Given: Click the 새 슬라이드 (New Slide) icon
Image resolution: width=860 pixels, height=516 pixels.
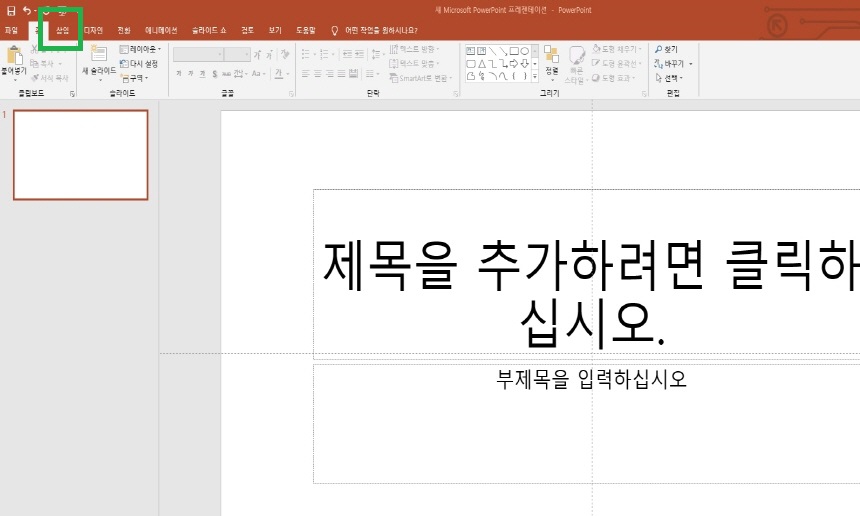Looking at the screenshot, I should (99, 54).
